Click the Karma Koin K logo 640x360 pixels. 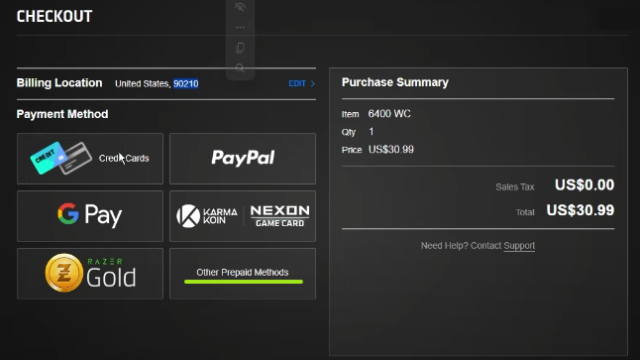click(188, 216)
